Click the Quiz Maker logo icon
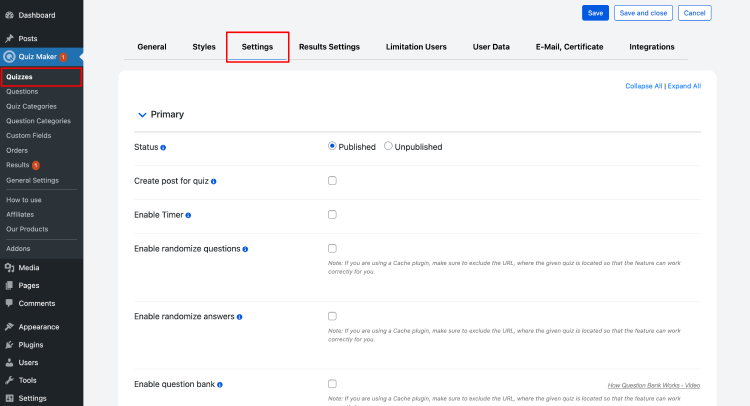 tap(9, 57)
